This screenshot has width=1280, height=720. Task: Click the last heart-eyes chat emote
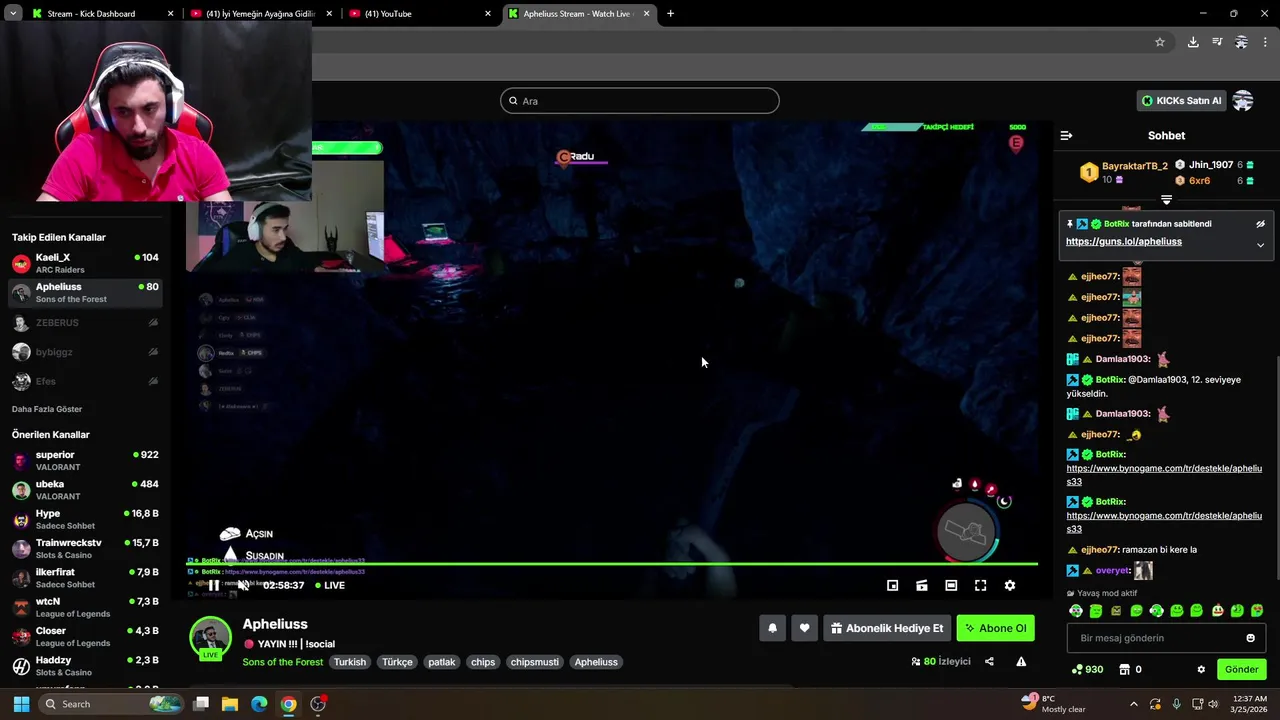click(1257, 611)
